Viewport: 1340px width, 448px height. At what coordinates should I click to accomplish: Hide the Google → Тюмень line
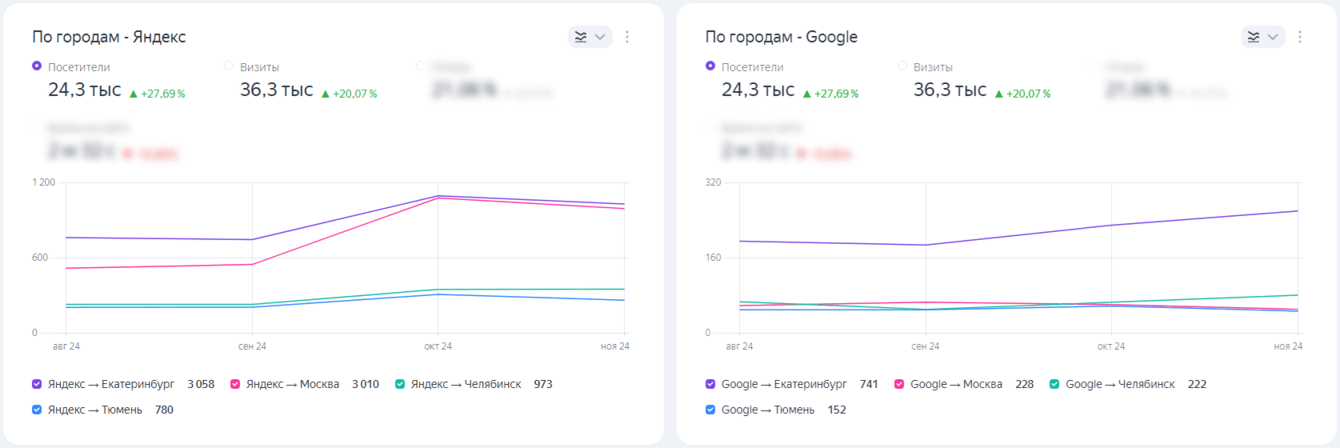point(710,410)
